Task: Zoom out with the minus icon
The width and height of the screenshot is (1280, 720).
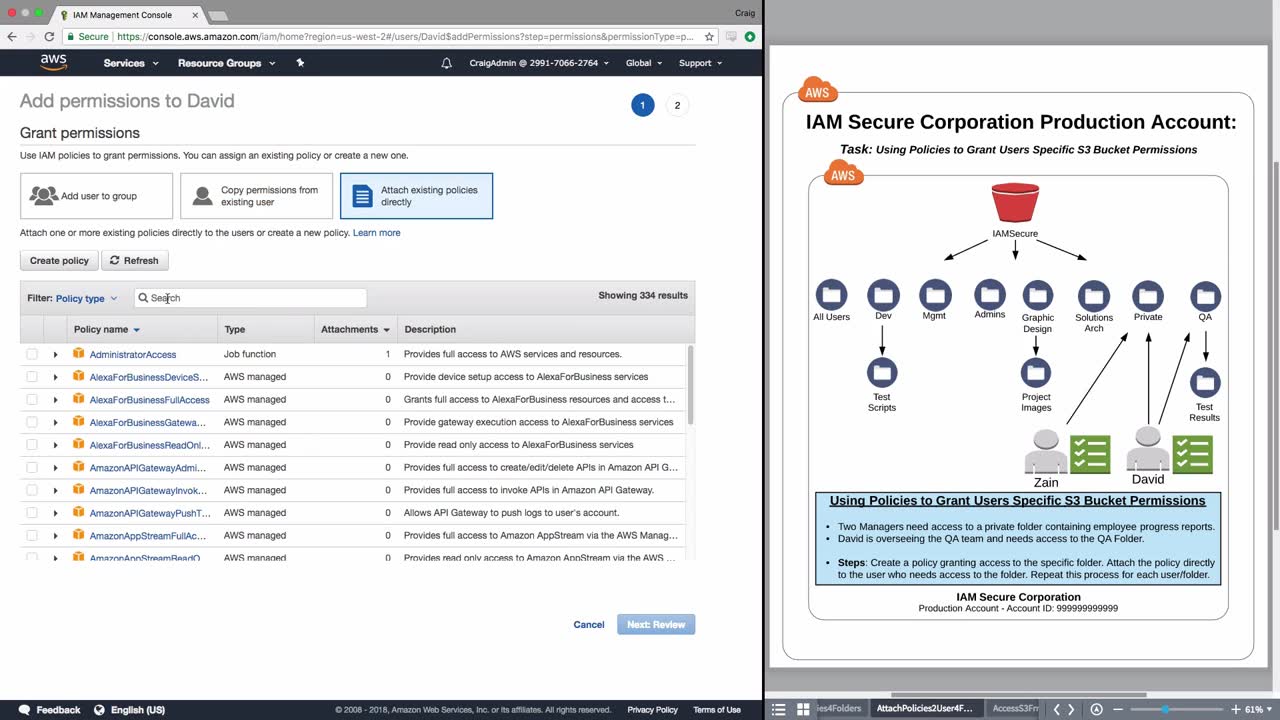Action: coord(1118,709)
